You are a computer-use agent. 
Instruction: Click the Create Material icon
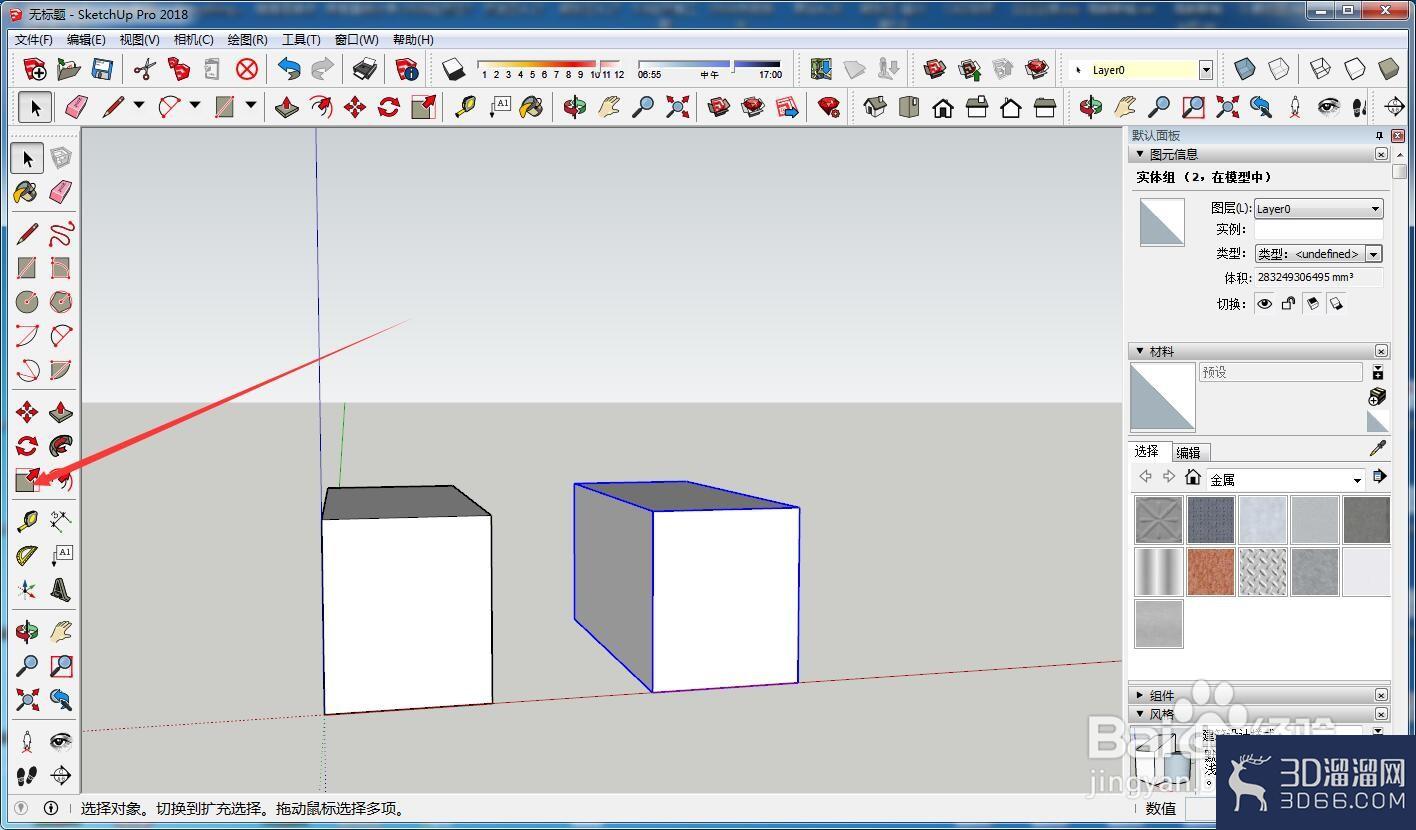[1377, 396]
